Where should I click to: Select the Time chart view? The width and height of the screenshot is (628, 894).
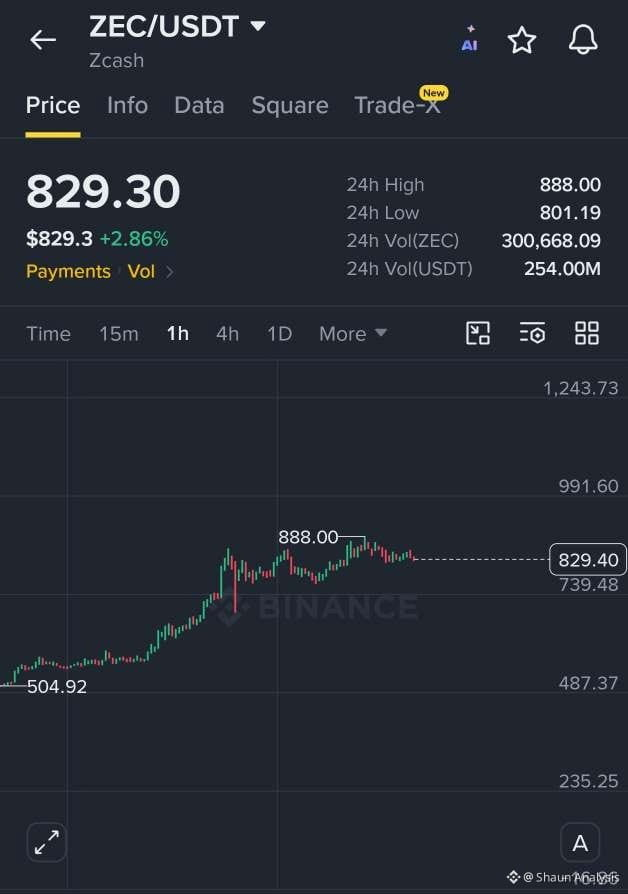[48, 334]
